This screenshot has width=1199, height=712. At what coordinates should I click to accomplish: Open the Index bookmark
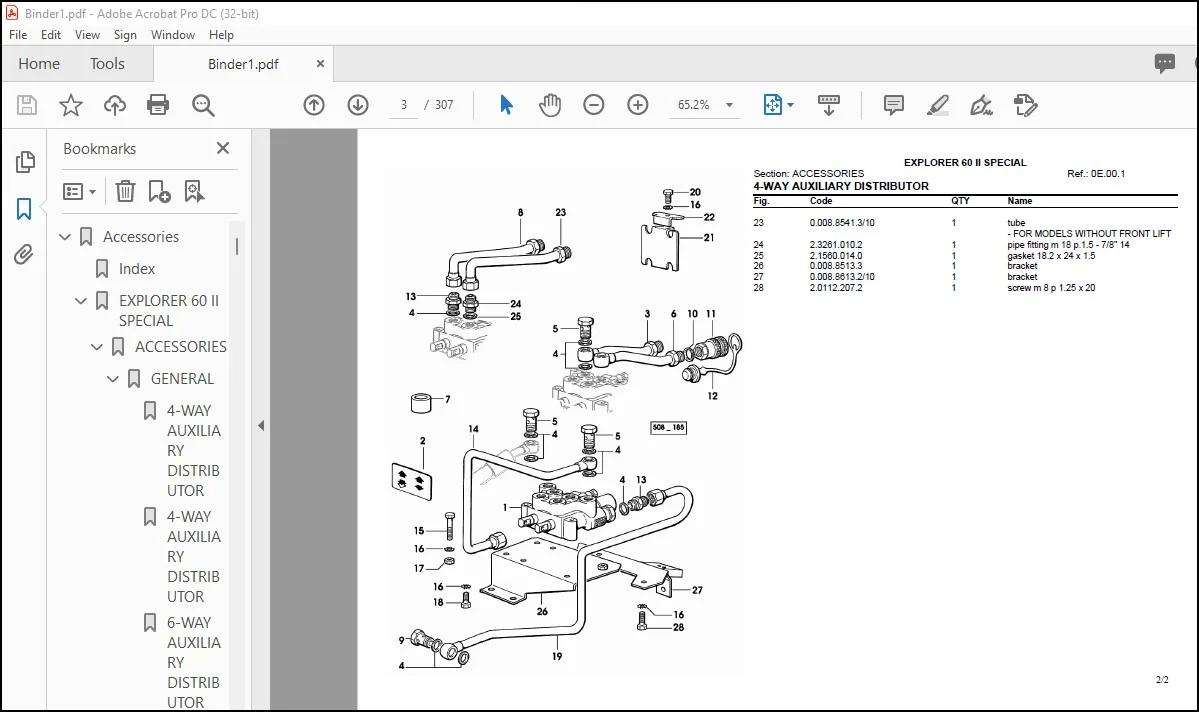(x=137, y=269)
